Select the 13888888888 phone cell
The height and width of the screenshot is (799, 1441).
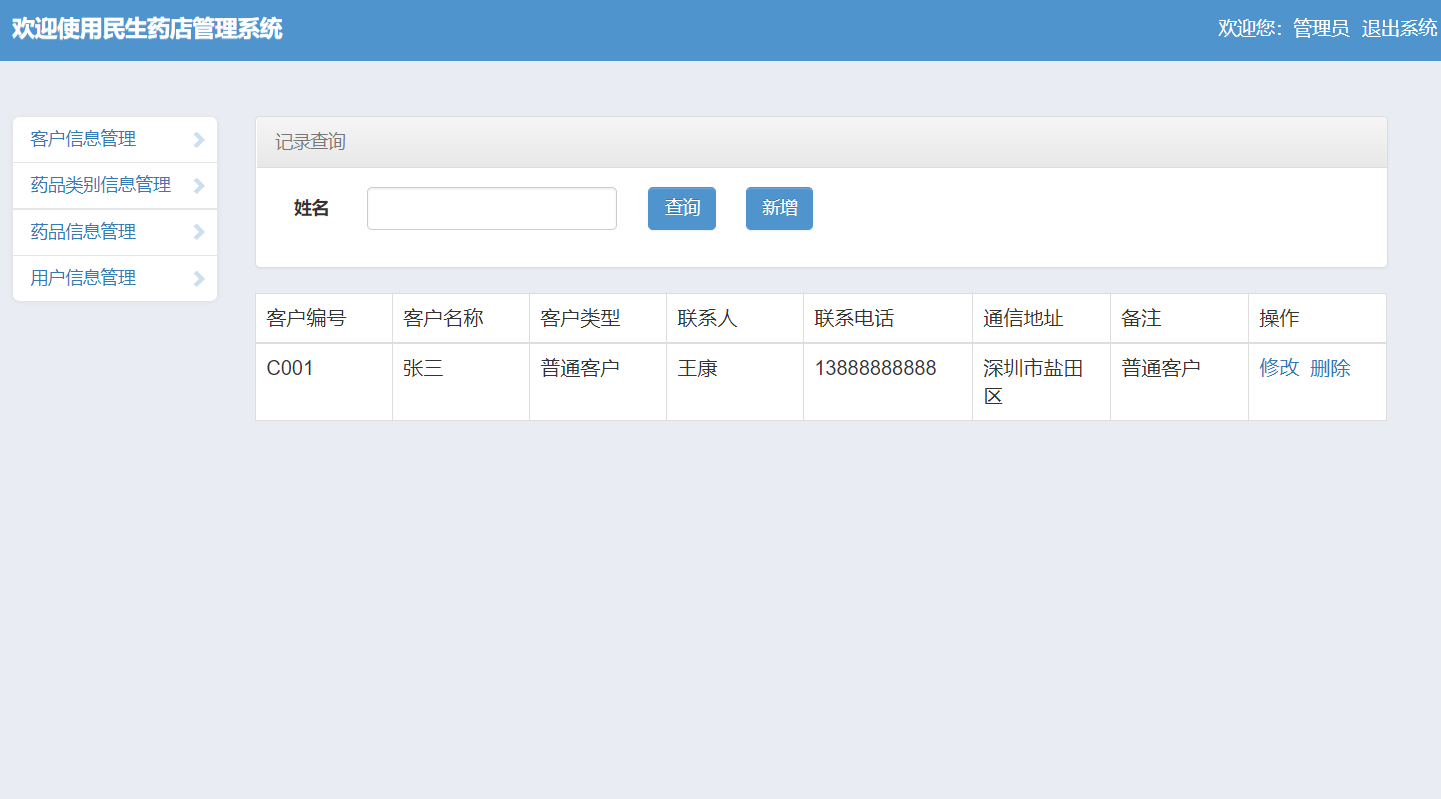pos(888,382)
